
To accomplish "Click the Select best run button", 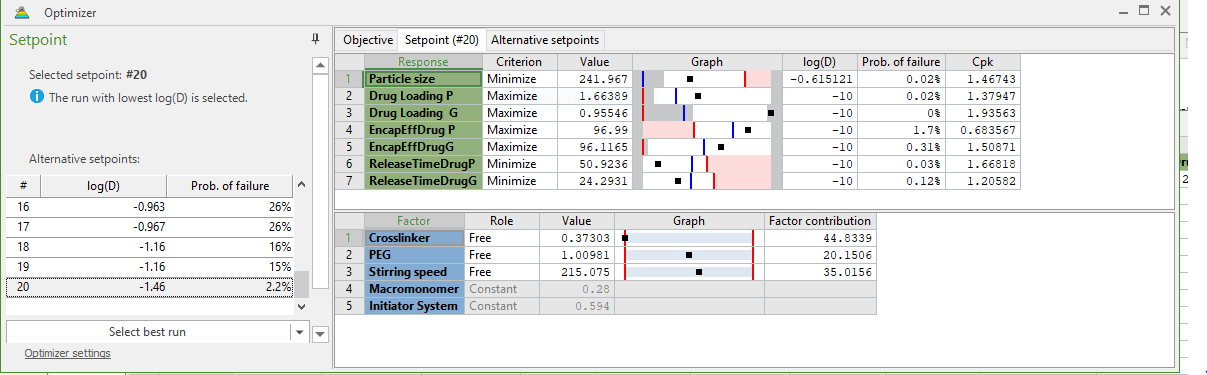I will (148, 332).
